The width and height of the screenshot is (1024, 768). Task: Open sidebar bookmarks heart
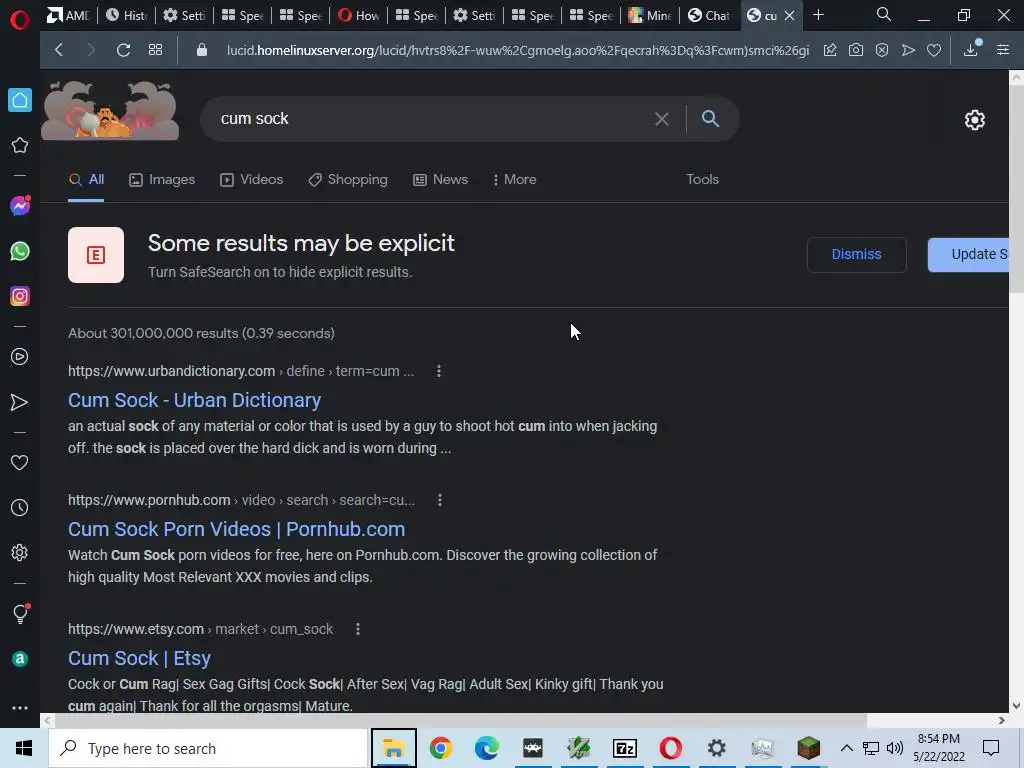pyautogui.click(x=20, y=462)
